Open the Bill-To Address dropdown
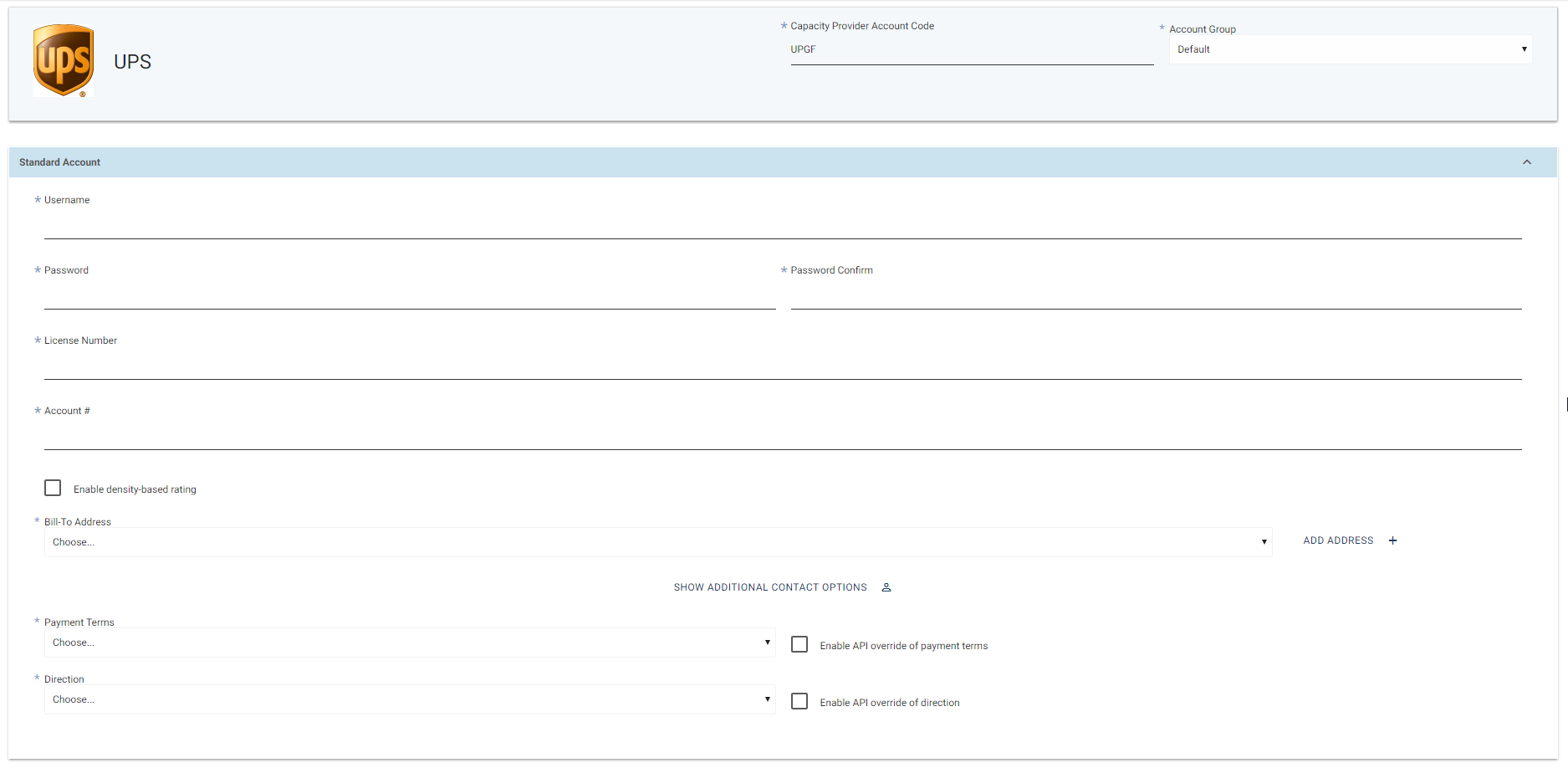The height and width of the screenshot is (768, 1568). 657,542
